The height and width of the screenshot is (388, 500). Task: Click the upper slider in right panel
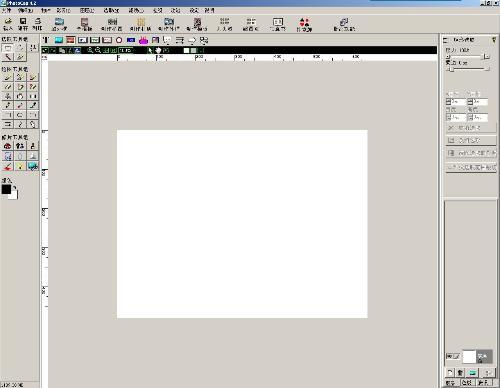[467, 57]
